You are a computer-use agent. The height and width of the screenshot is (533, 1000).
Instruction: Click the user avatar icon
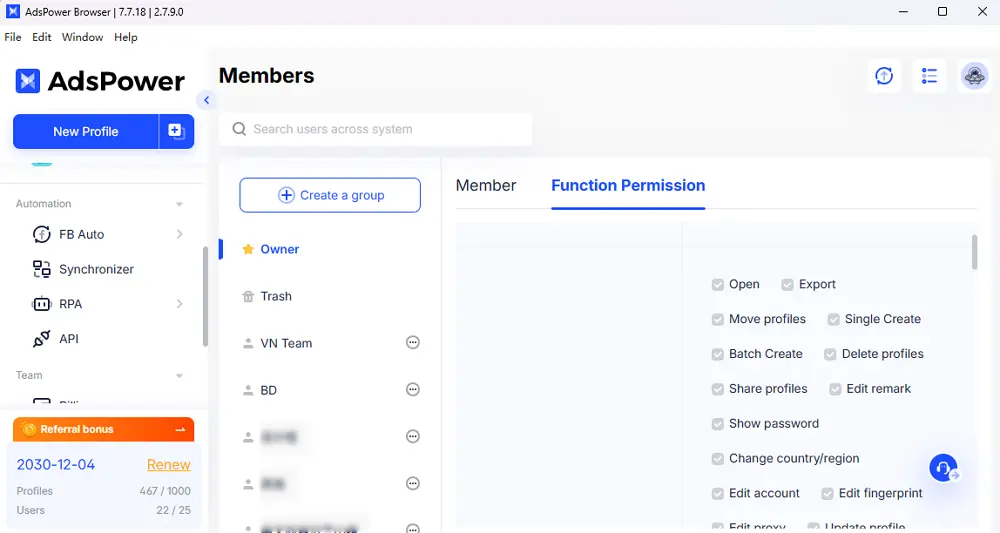[x=974, y=76]
